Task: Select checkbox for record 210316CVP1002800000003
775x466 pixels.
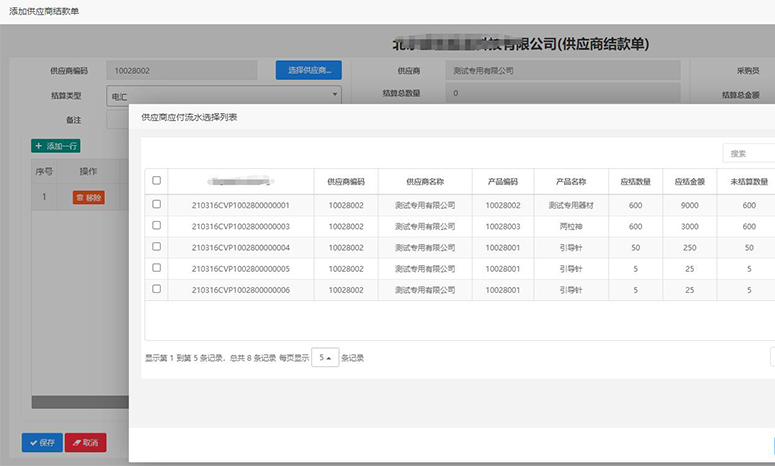Action: (156, 226)
